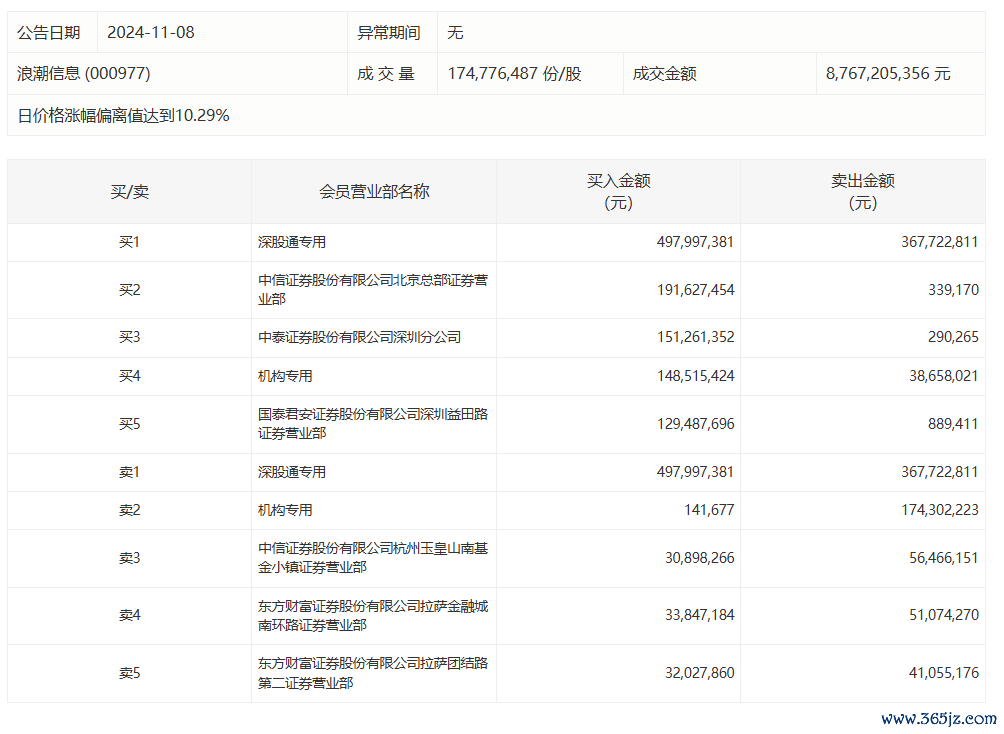Click 国泰君安证券股份有限公司深圳益田路证券营业部
Viewport: 1004px width, 734px height.
pos(373,423)
